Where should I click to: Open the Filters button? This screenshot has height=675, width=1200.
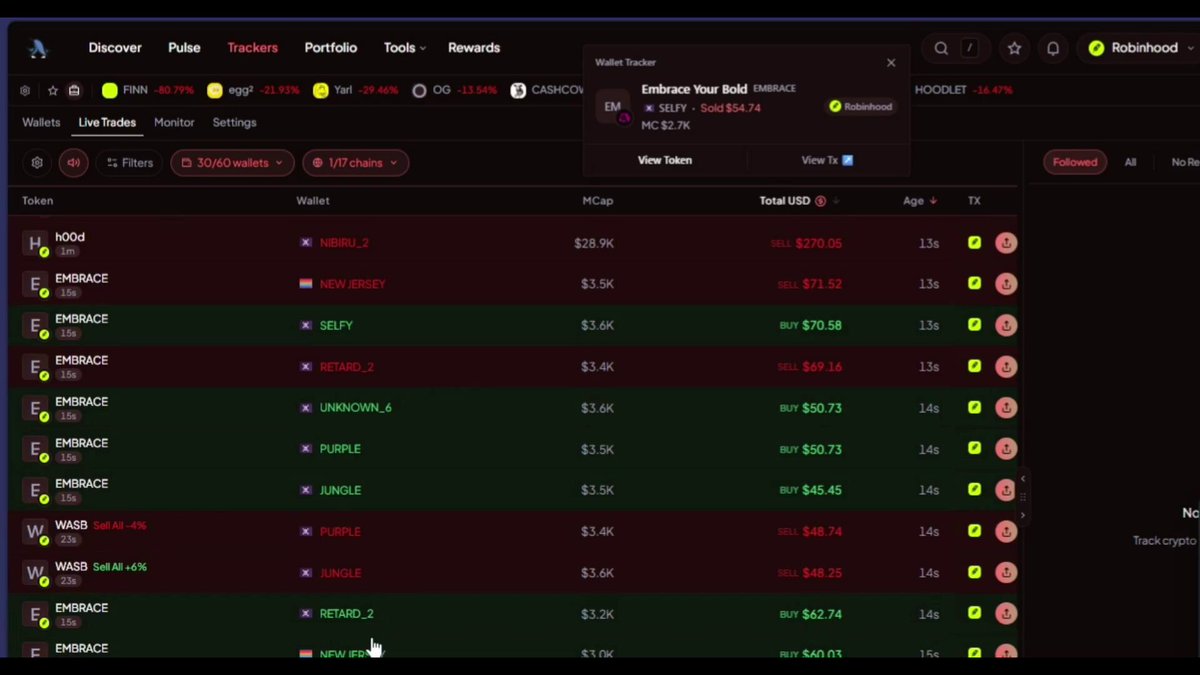[x=129, y=163]
